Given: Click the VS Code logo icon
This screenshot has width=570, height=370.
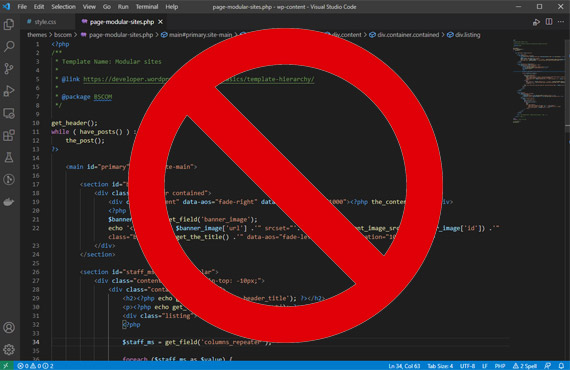Looking at the screenshot, I should point(6,7).
